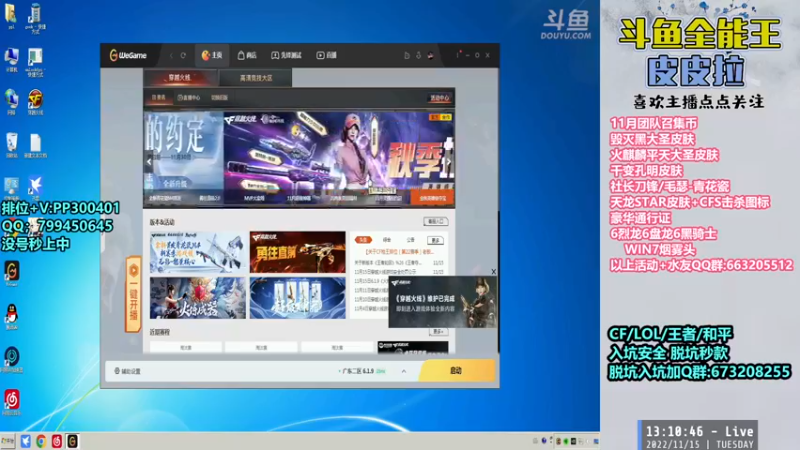
Task: Open the Recycle Bin on desktop
Action: [x=12, y=145]
